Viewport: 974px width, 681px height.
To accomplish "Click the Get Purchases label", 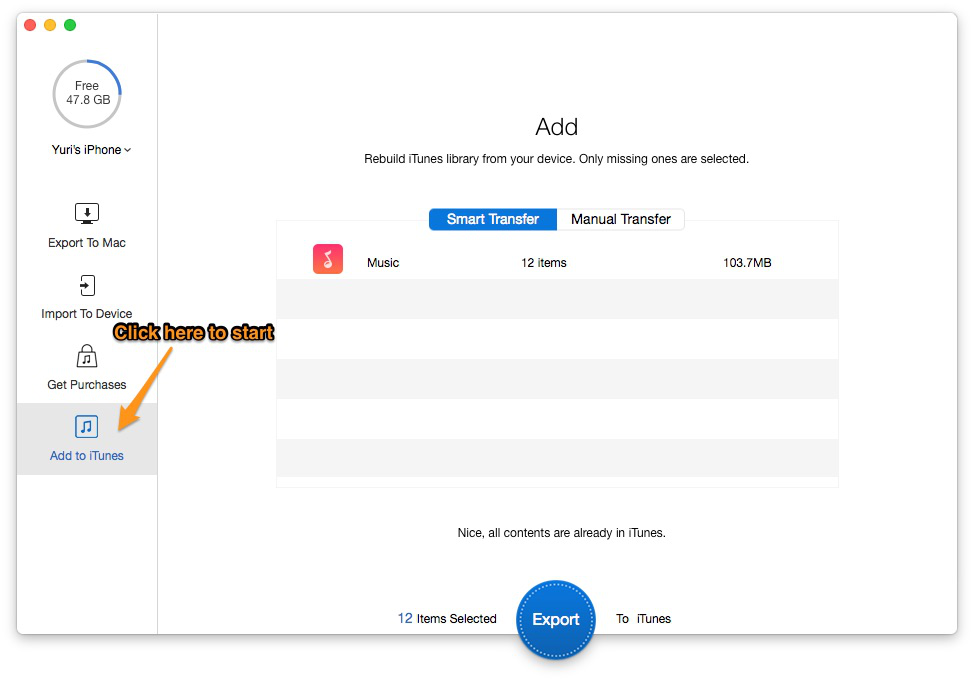I will click(x=87, y=385).
